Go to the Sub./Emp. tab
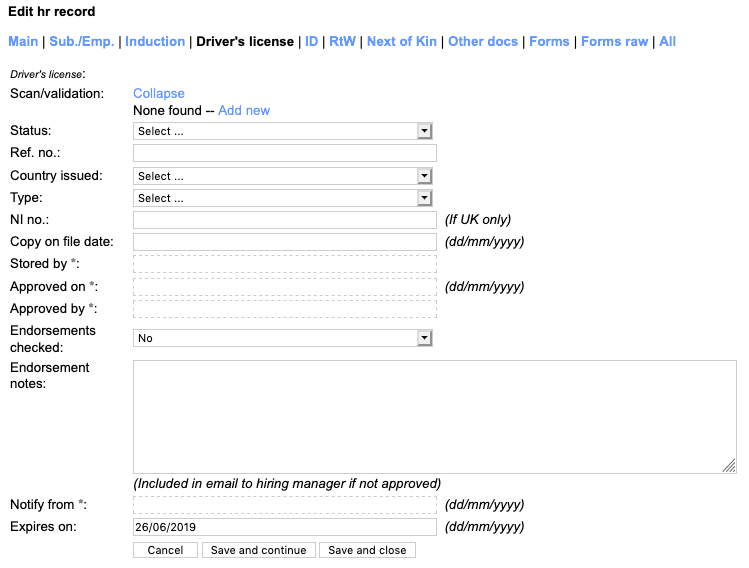 (x=82, y=41)
